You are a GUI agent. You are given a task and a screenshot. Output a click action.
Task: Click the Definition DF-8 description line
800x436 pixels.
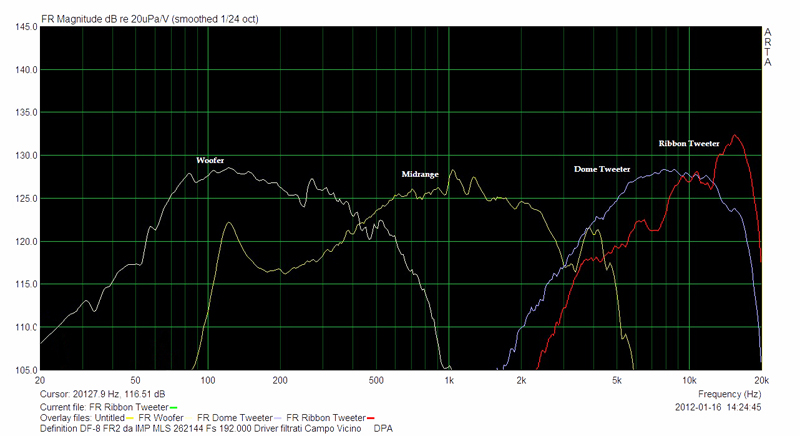coord(200,428)
